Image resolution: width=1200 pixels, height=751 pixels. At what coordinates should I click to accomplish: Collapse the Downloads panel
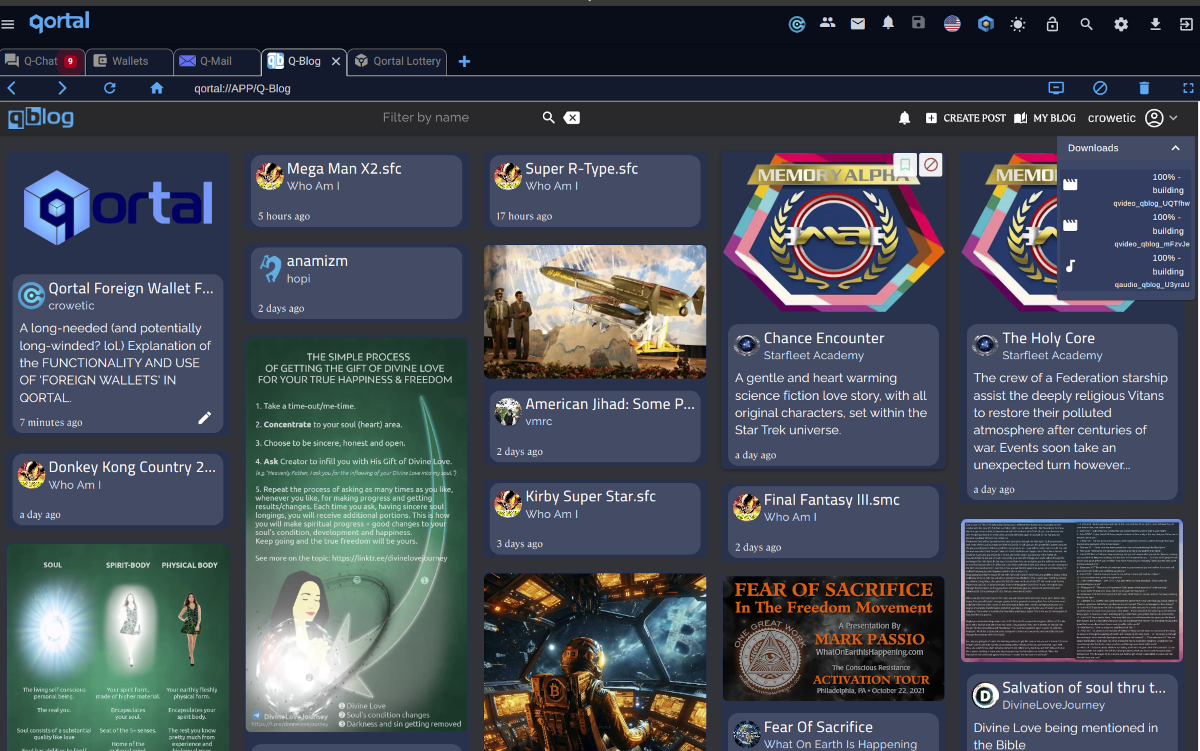click(1176, 148)
